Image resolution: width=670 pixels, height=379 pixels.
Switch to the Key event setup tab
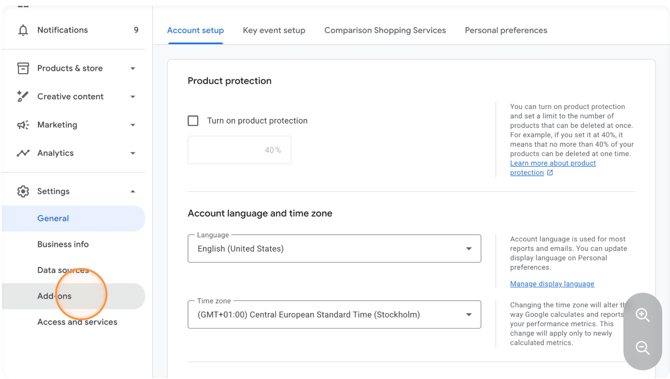click(274, 30)
